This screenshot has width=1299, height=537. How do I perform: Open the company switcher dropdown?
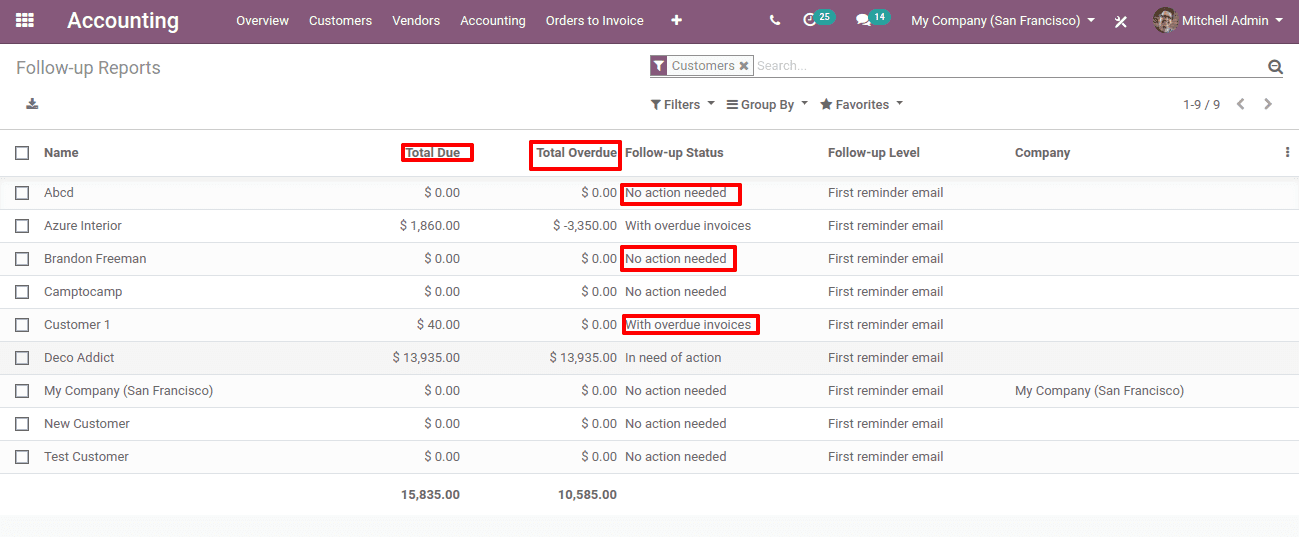[1002, 20]
